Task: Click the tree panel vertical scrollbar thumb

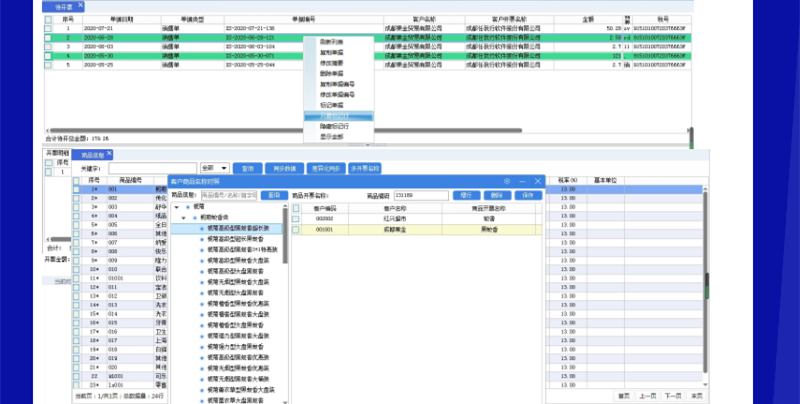Action: [x=285, y=236]
